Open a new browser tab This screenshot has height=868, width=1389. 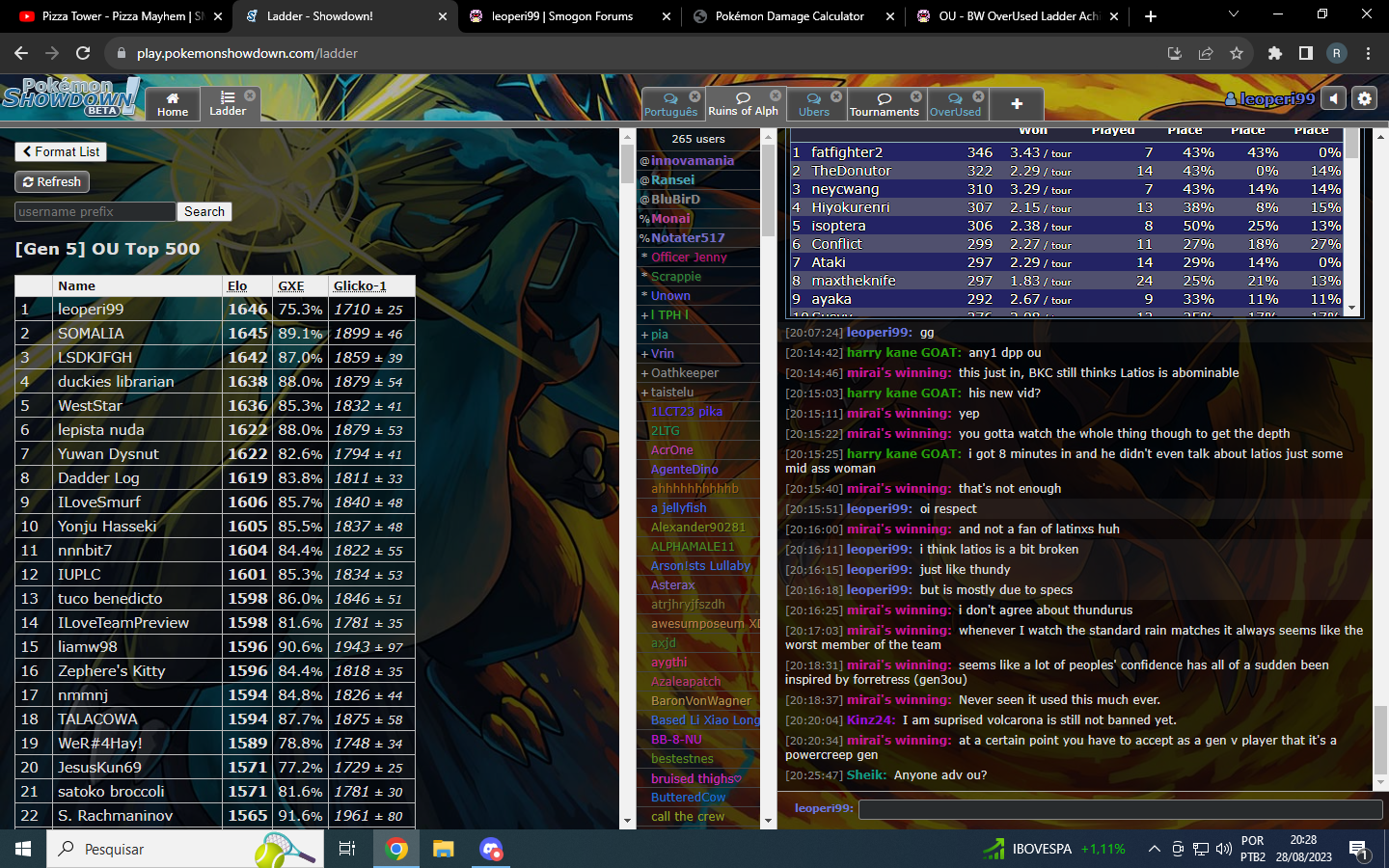coord(1150,15)
